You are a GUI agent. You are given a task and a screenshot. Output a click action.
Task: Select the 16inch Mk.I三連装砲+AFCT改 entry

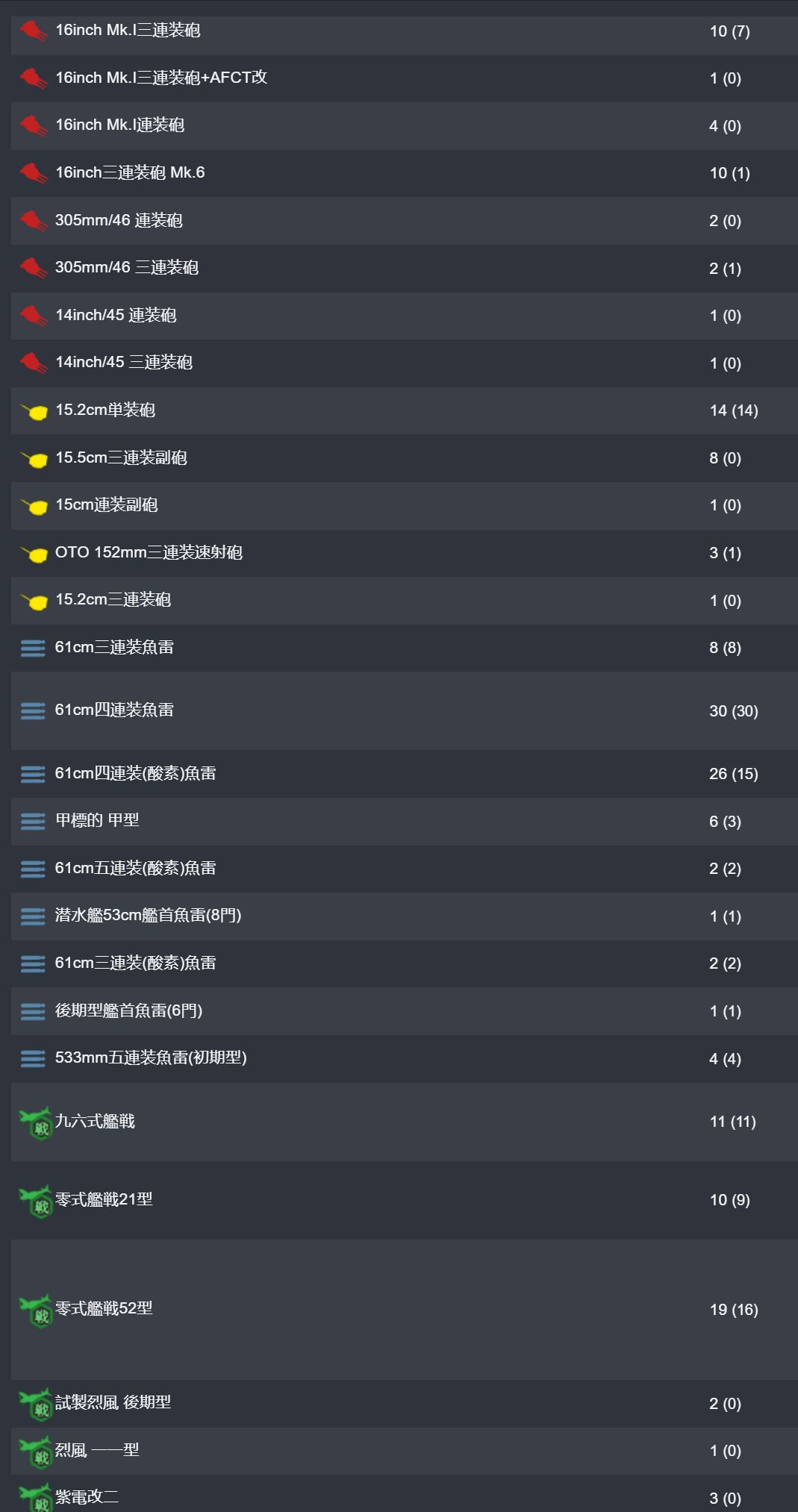[x=405, y=78]
